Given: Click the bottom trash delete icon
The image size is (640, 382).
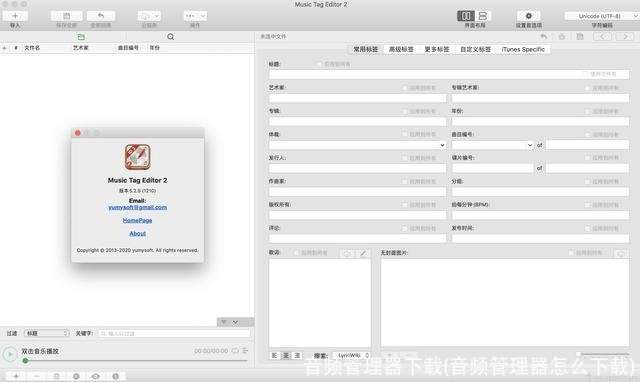Looking at the screenshot, I should [56, 376].
